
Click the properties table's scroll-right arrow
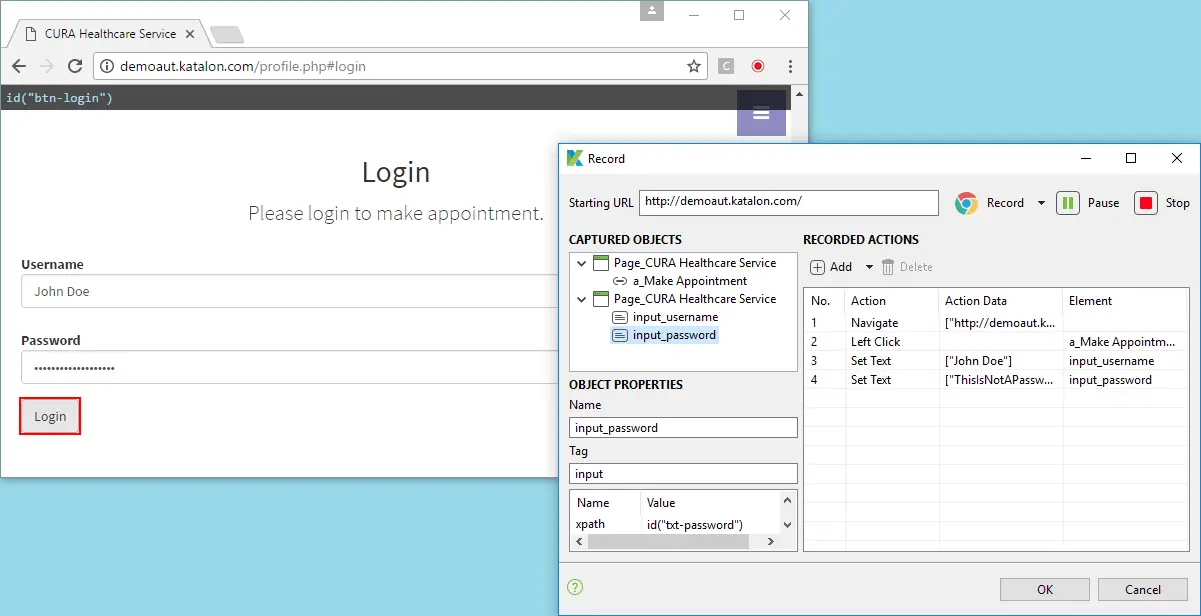771,541
